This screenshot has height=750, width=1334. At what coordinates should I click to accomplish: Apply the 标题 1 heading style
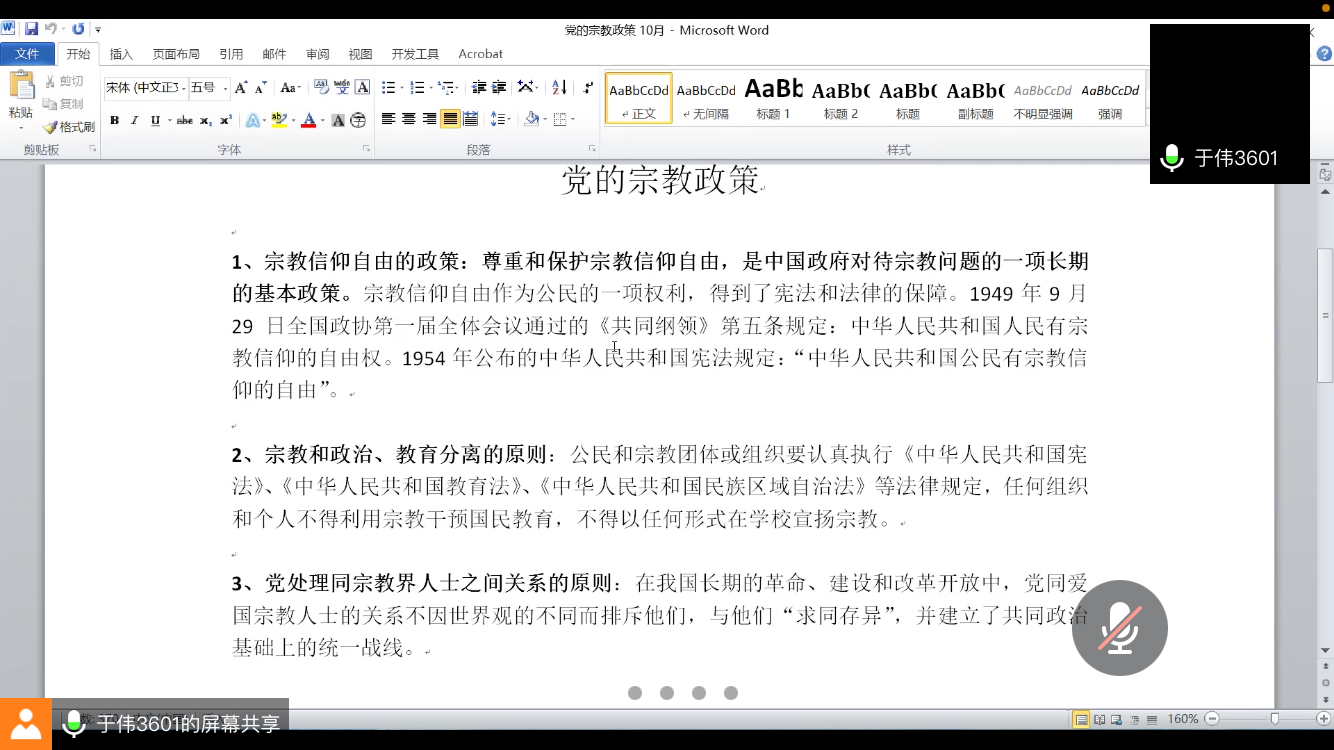(773, 99)
